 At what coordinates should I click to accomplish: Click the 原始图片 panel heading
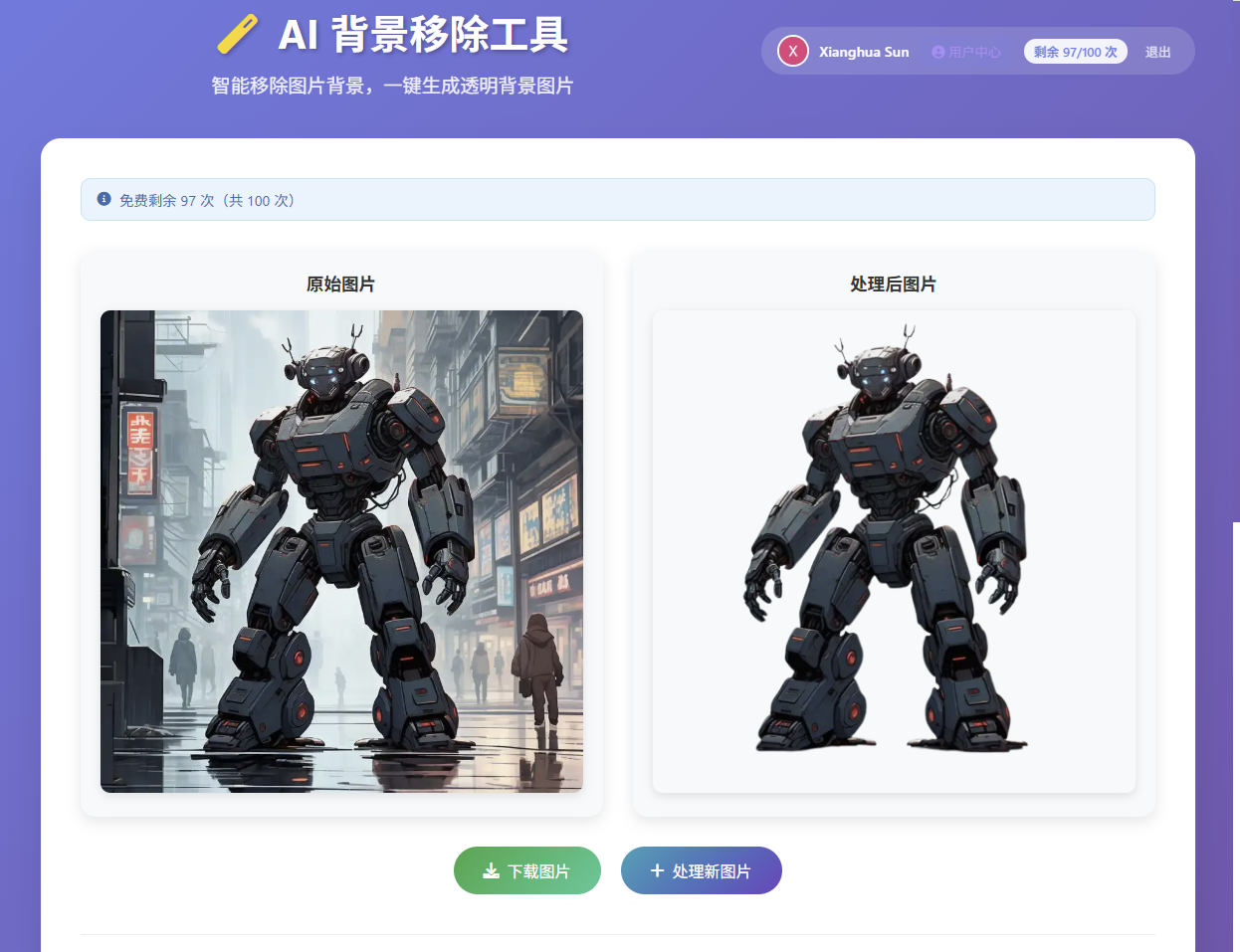pos(340,285)
